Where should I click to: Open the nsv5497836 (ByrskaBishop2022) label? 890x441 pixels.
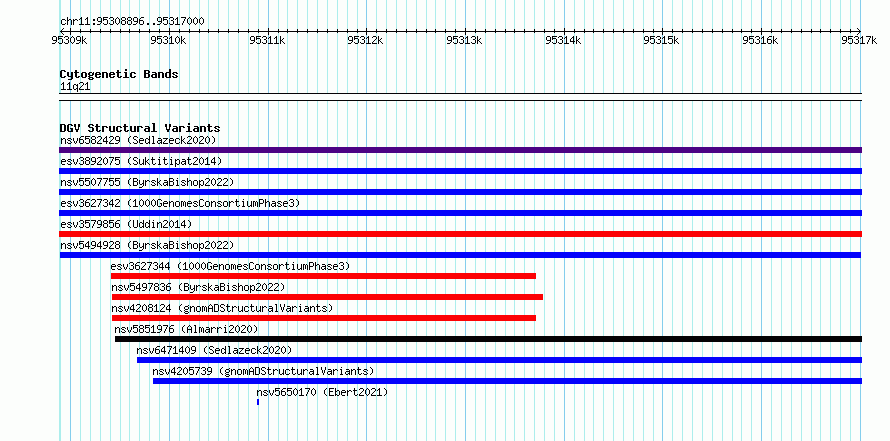pyautogui.click(x=198, y=287)
